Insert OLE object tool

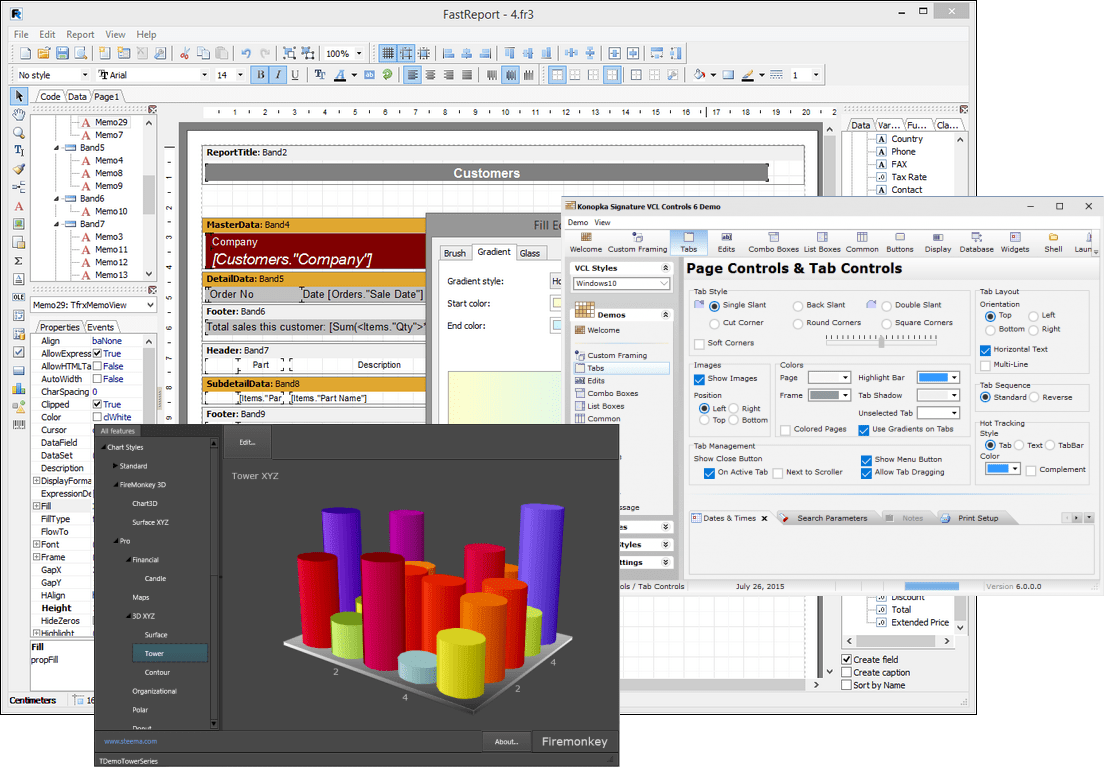pyautogui.click(x=19, y=297)
